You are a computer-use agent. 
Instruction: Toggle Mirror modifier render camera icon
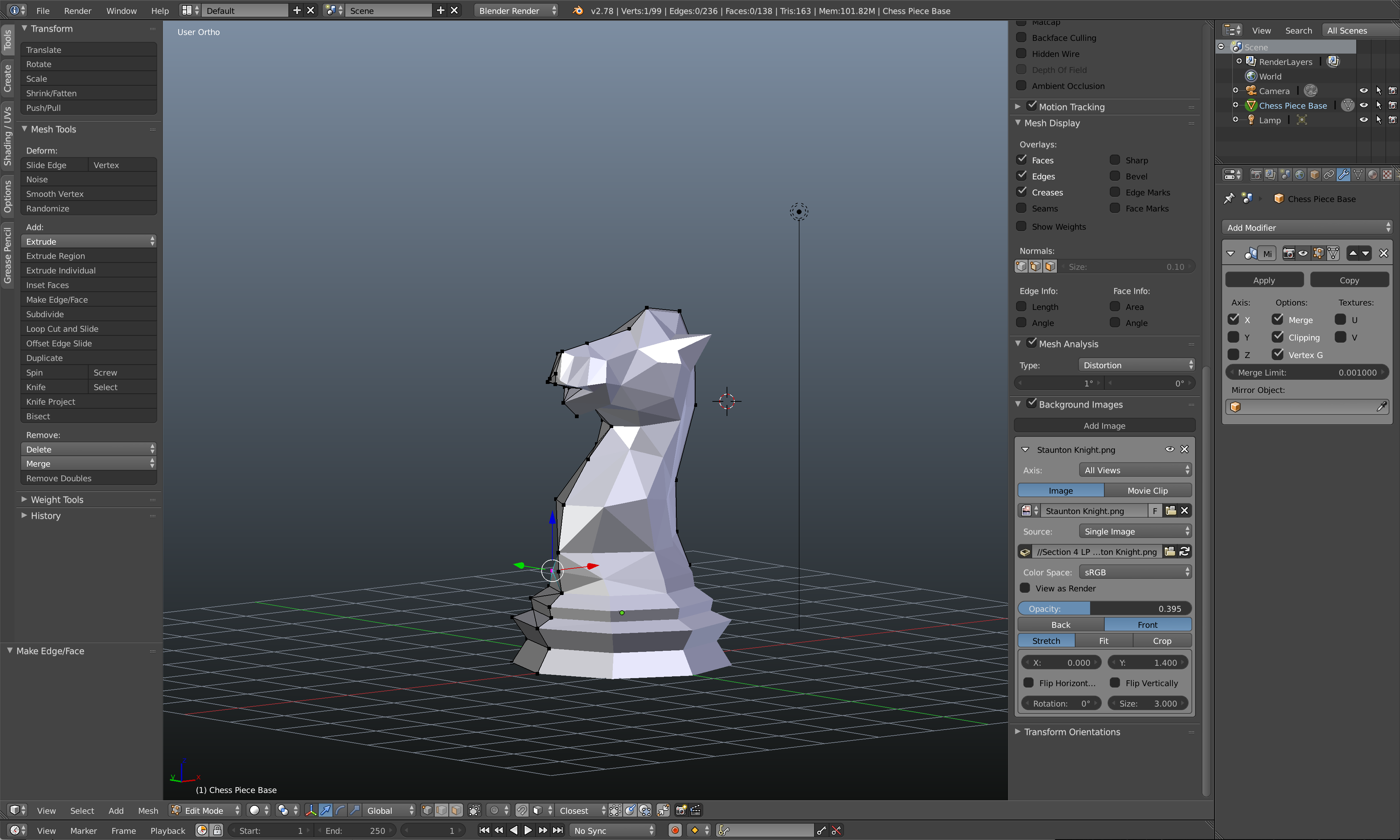[x=1288, y=254]
